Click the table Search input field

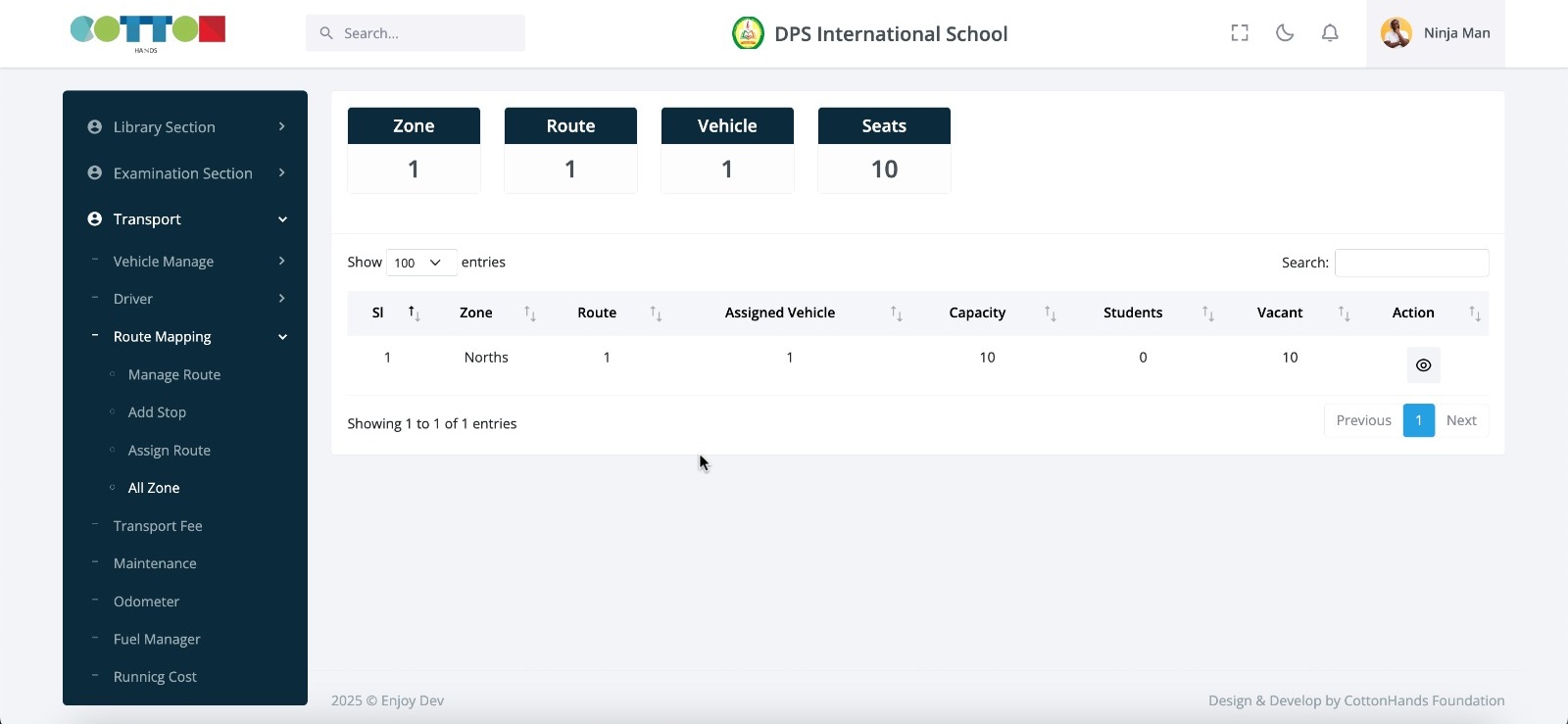[1411, 263]
